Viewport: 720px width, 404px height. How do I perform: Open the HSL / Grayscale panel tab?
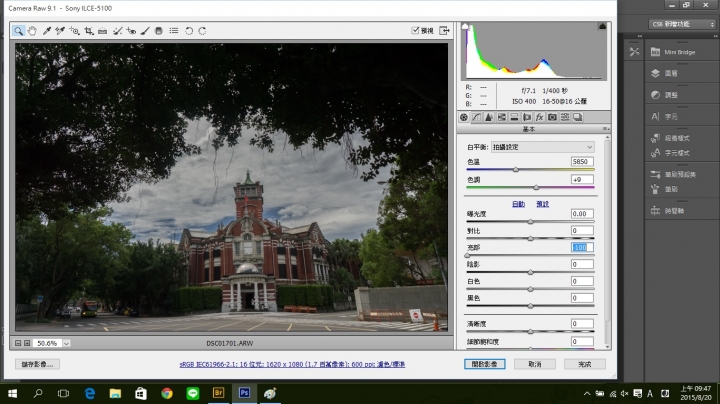point(502,118)
